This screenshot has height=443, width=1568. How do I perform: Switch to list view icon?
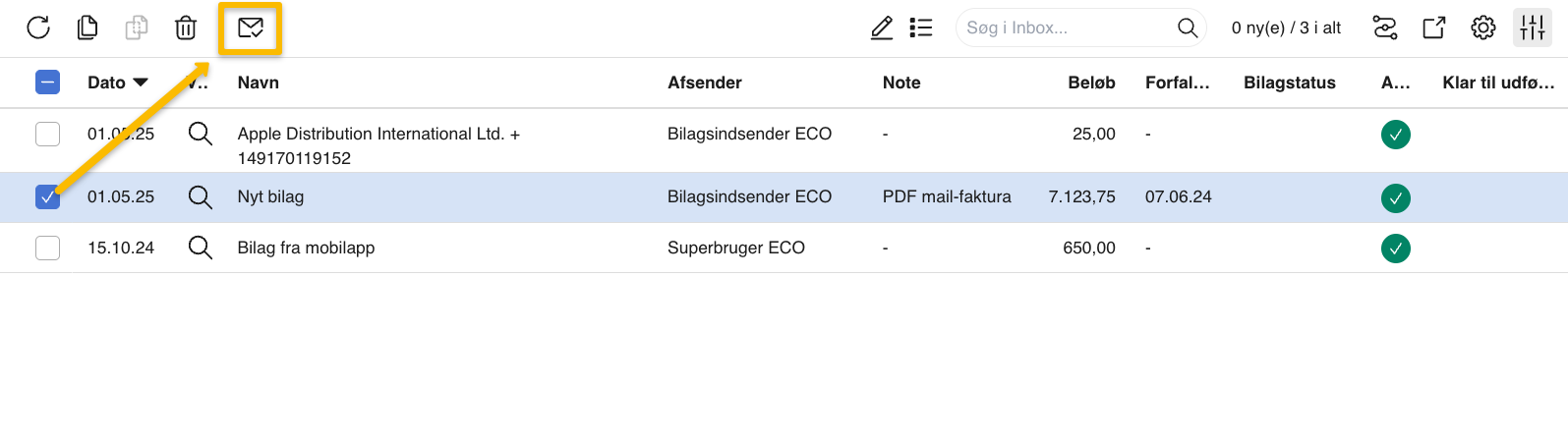pos(921,28)
